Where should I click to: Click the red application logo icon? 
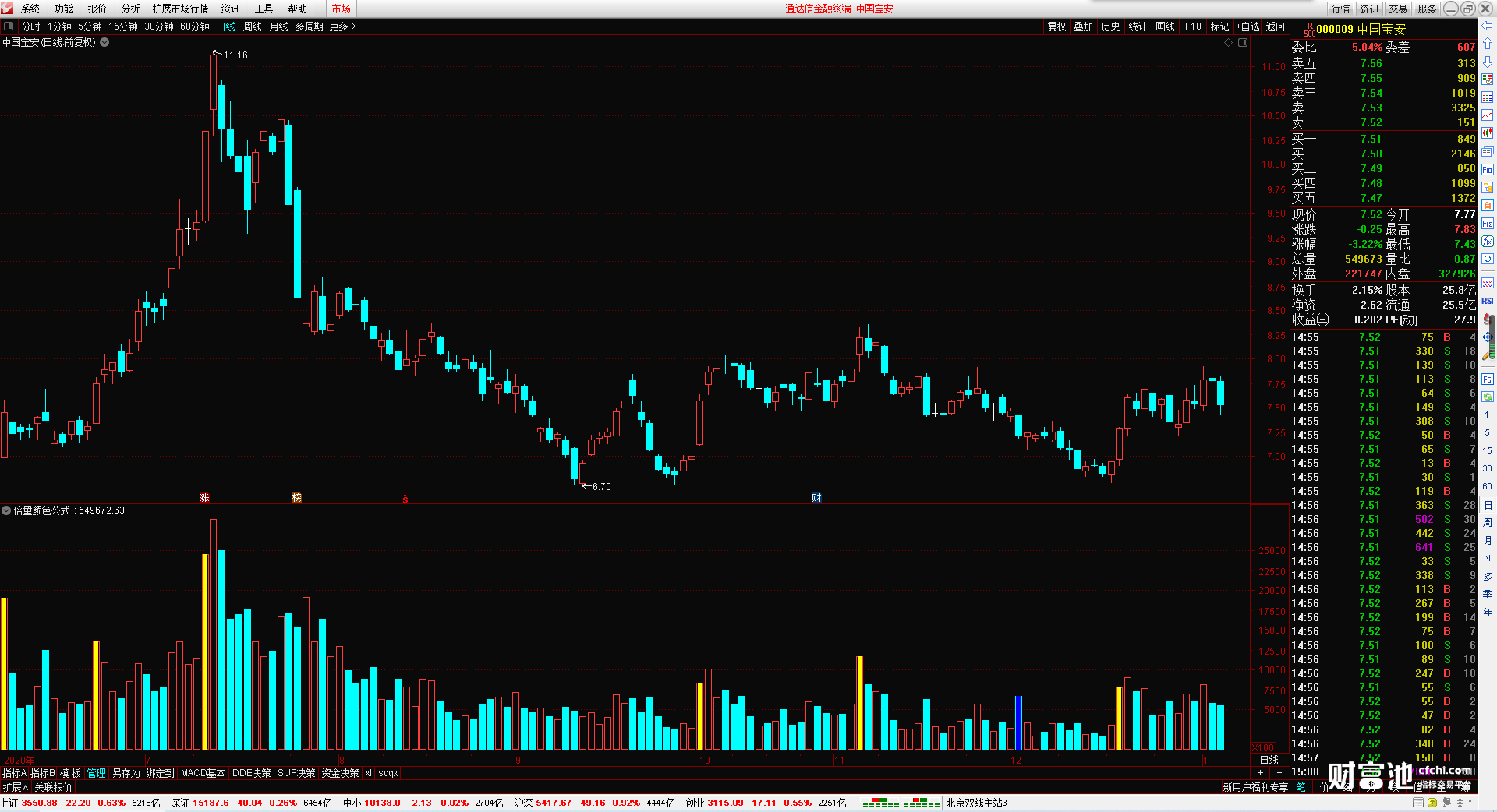click(7, 8)
